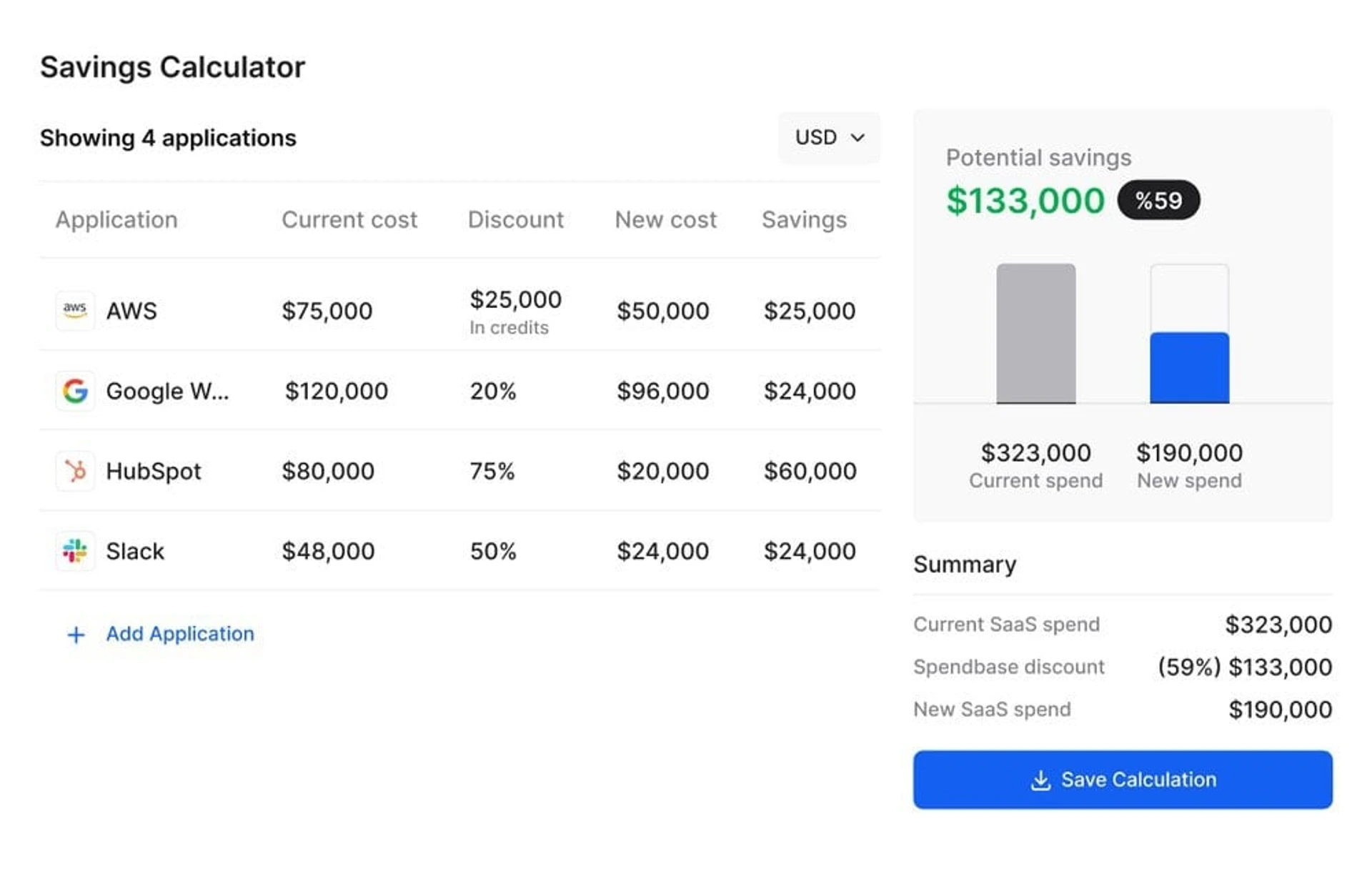The image size is (1372, 889).
Task: Click the Save Calculation button
Action: 1123,780
